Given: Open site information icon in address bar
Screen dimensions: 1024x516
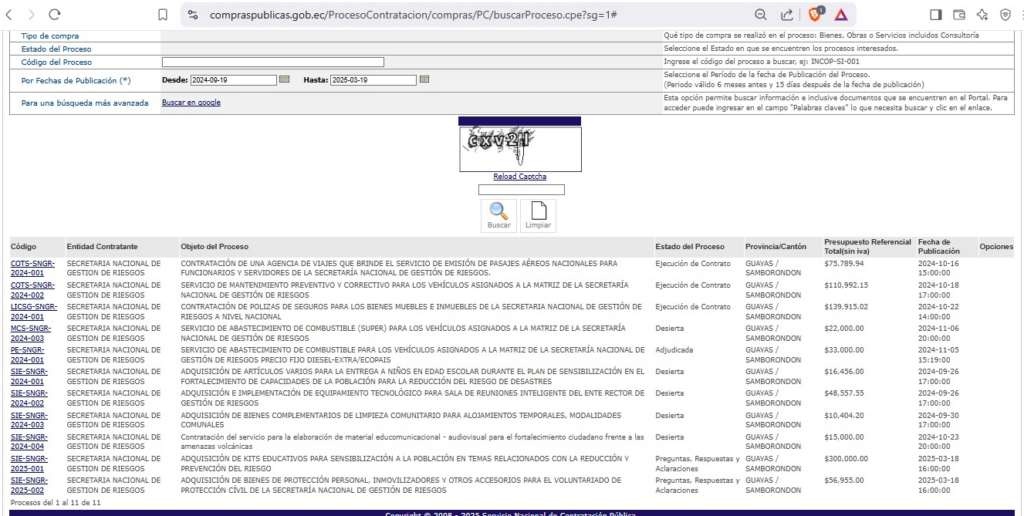Looking at the screenshot, I should coord(193,14).
